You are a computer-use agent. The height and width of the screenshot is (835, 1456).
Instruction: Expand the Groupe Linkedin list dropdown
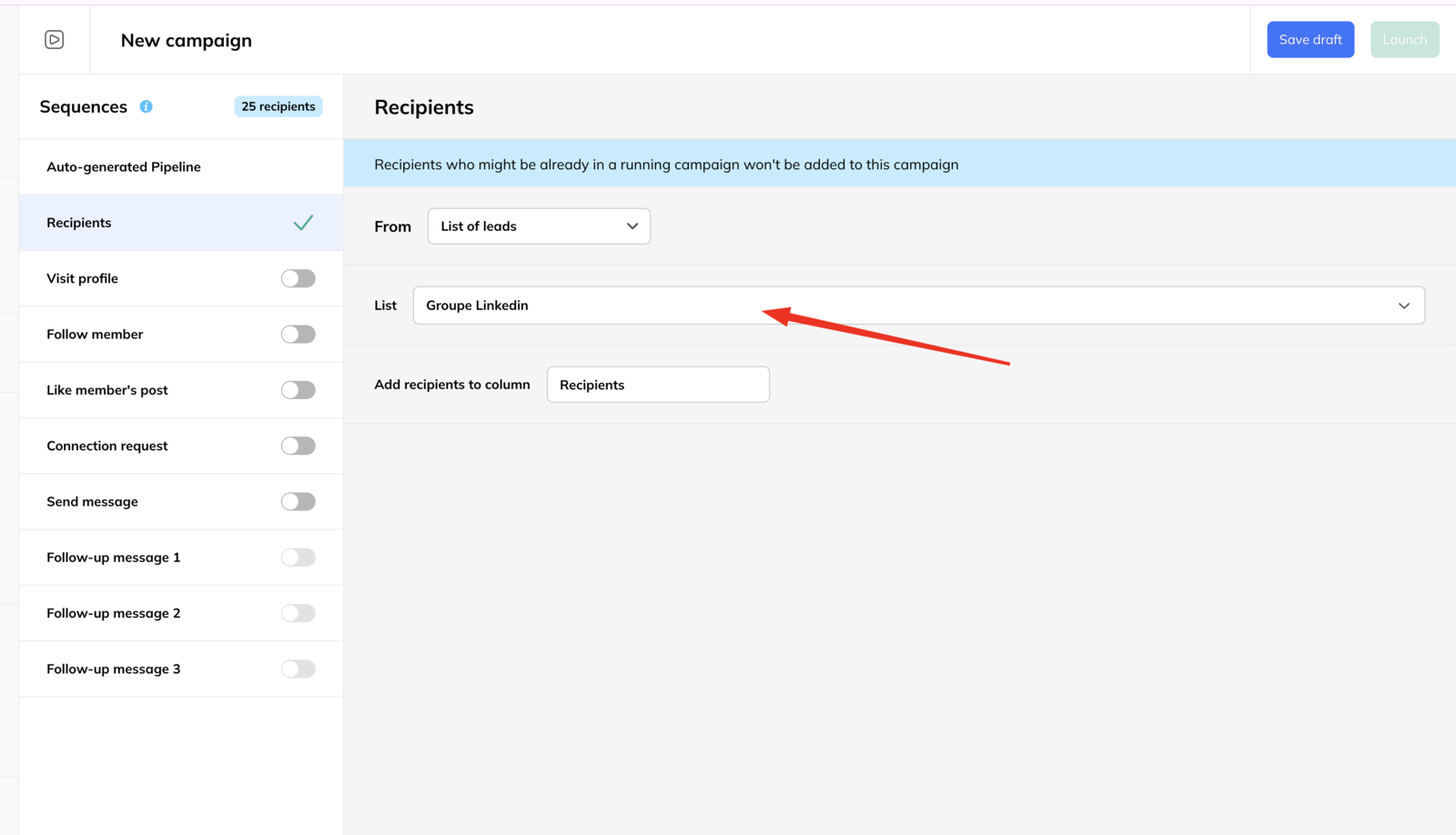click(919, 306)
